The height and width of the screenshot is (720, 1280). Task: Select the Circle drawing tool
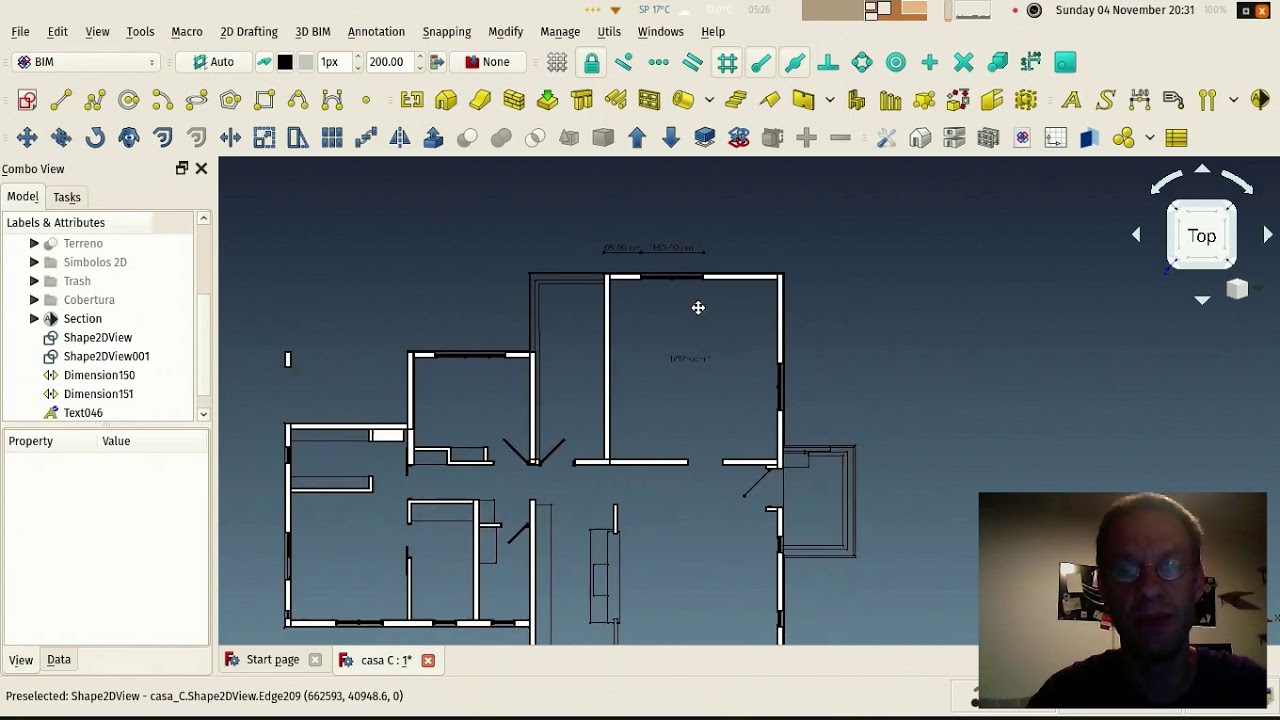(x=129, y=100)
